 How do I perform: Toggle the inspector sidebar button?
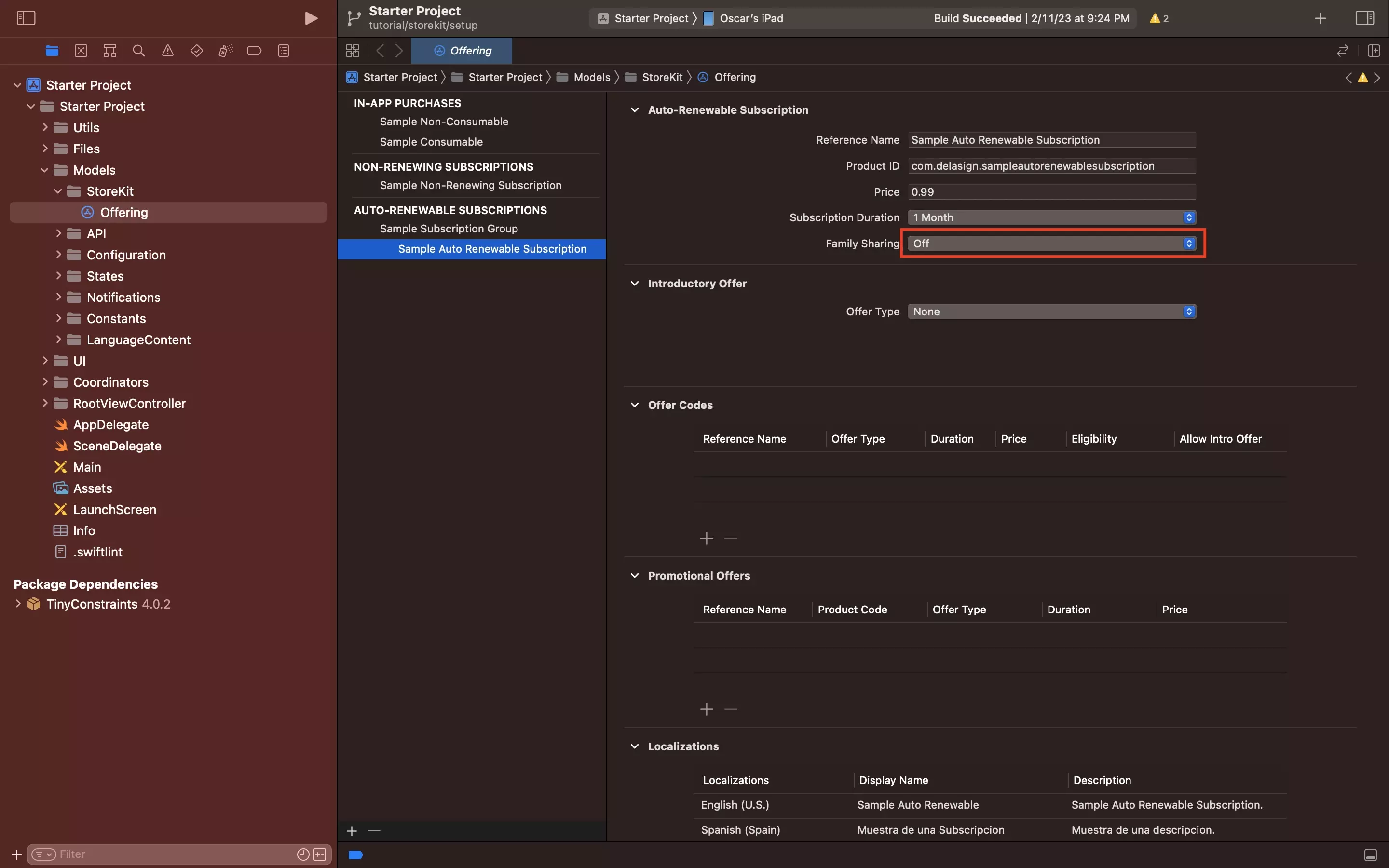[x=1364, y=18]
